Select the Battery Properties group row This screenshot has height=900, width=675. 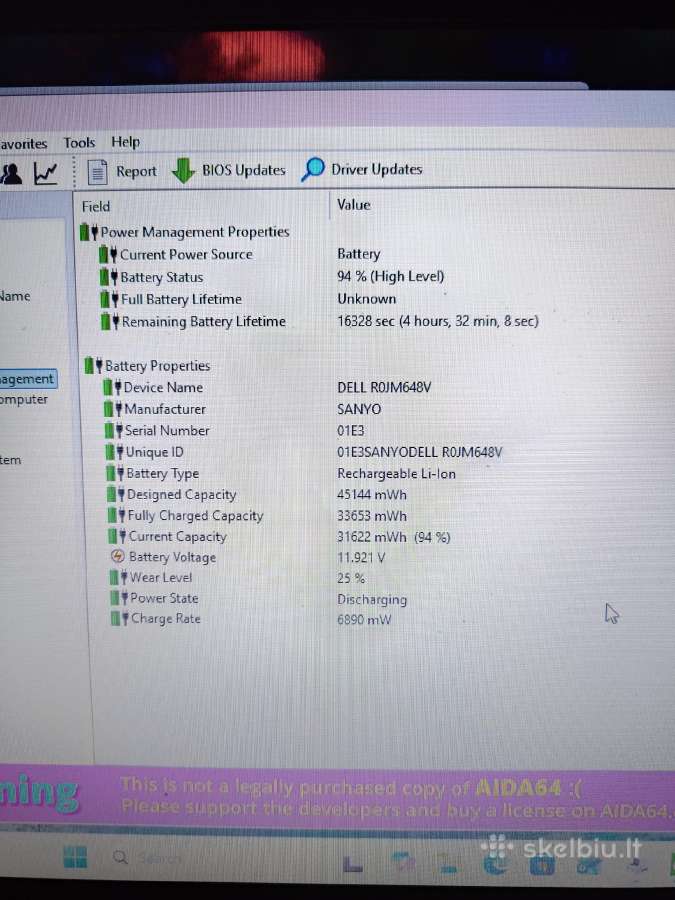click(148, 366)
